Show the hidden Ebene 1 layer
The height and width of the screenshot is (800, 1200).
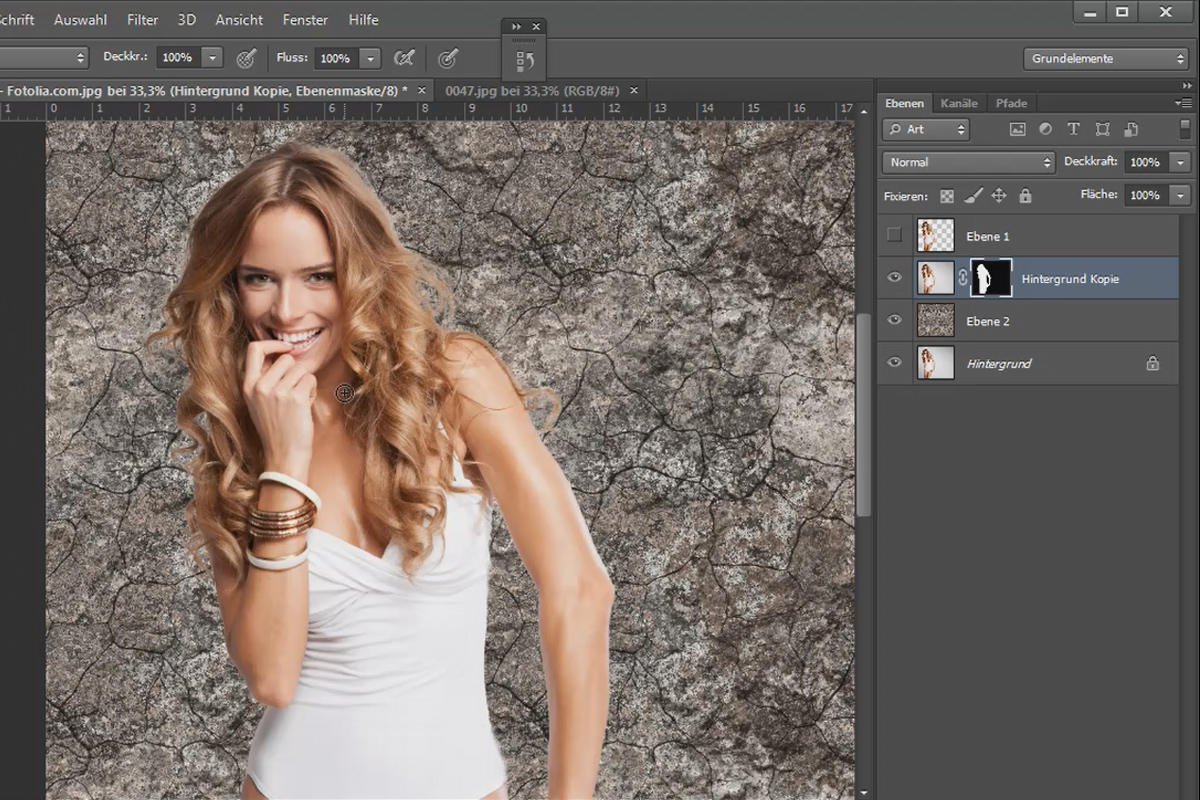click(x=894, y=236)
